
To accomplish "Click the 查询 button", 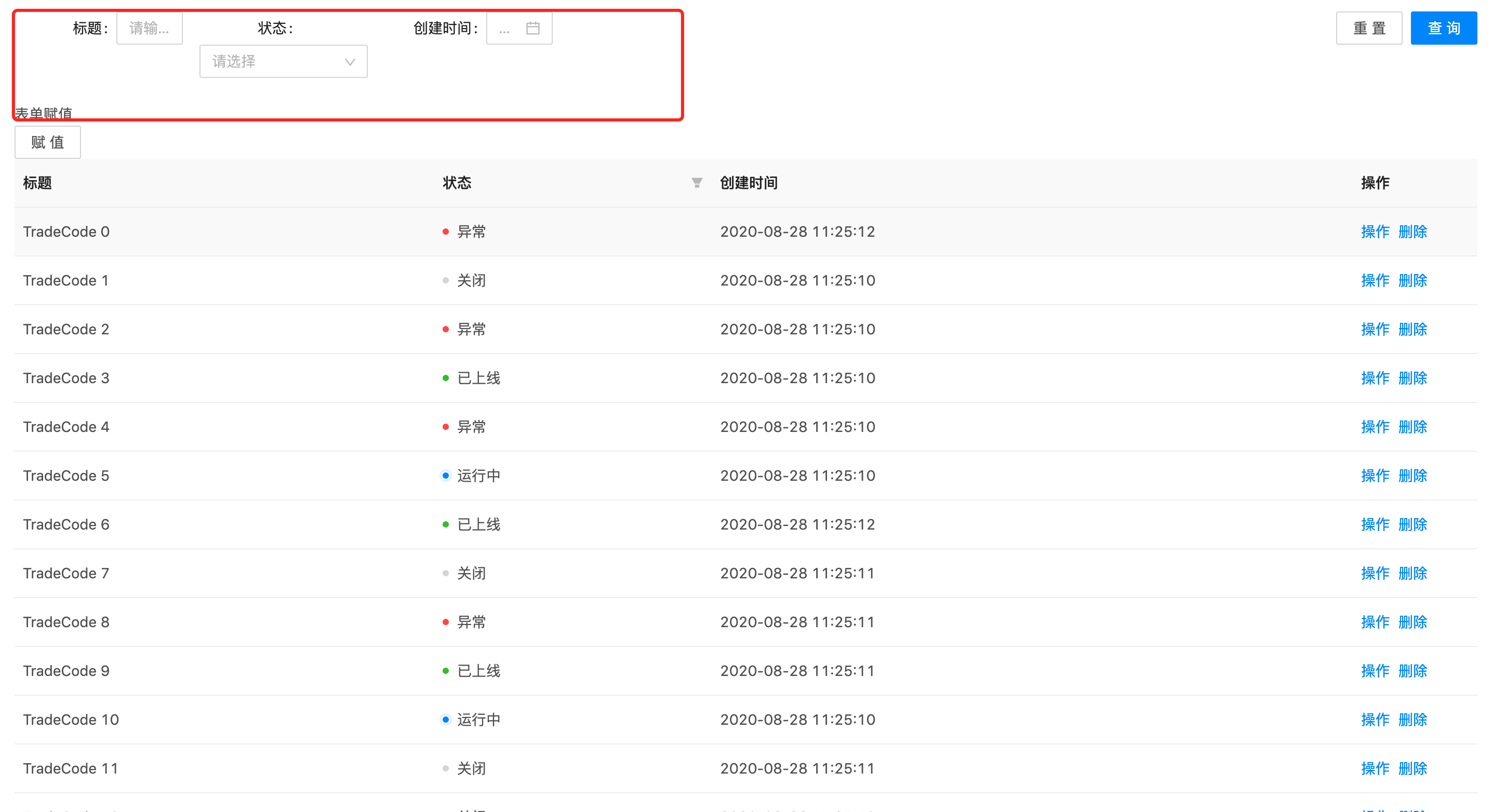I will point(1443,27).
